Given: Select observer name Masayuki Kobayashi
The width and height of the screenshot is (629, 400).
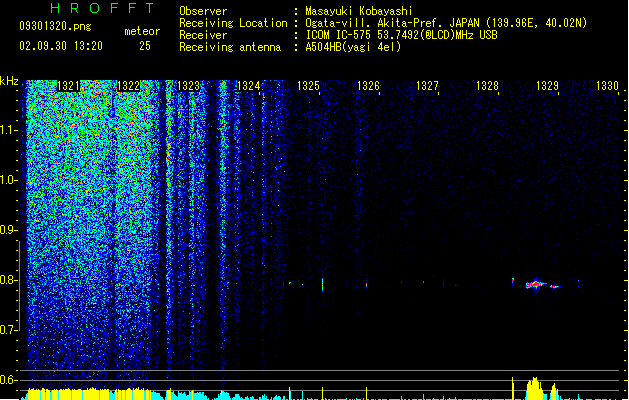Looking at the screenshot, I should click(359, 11).
